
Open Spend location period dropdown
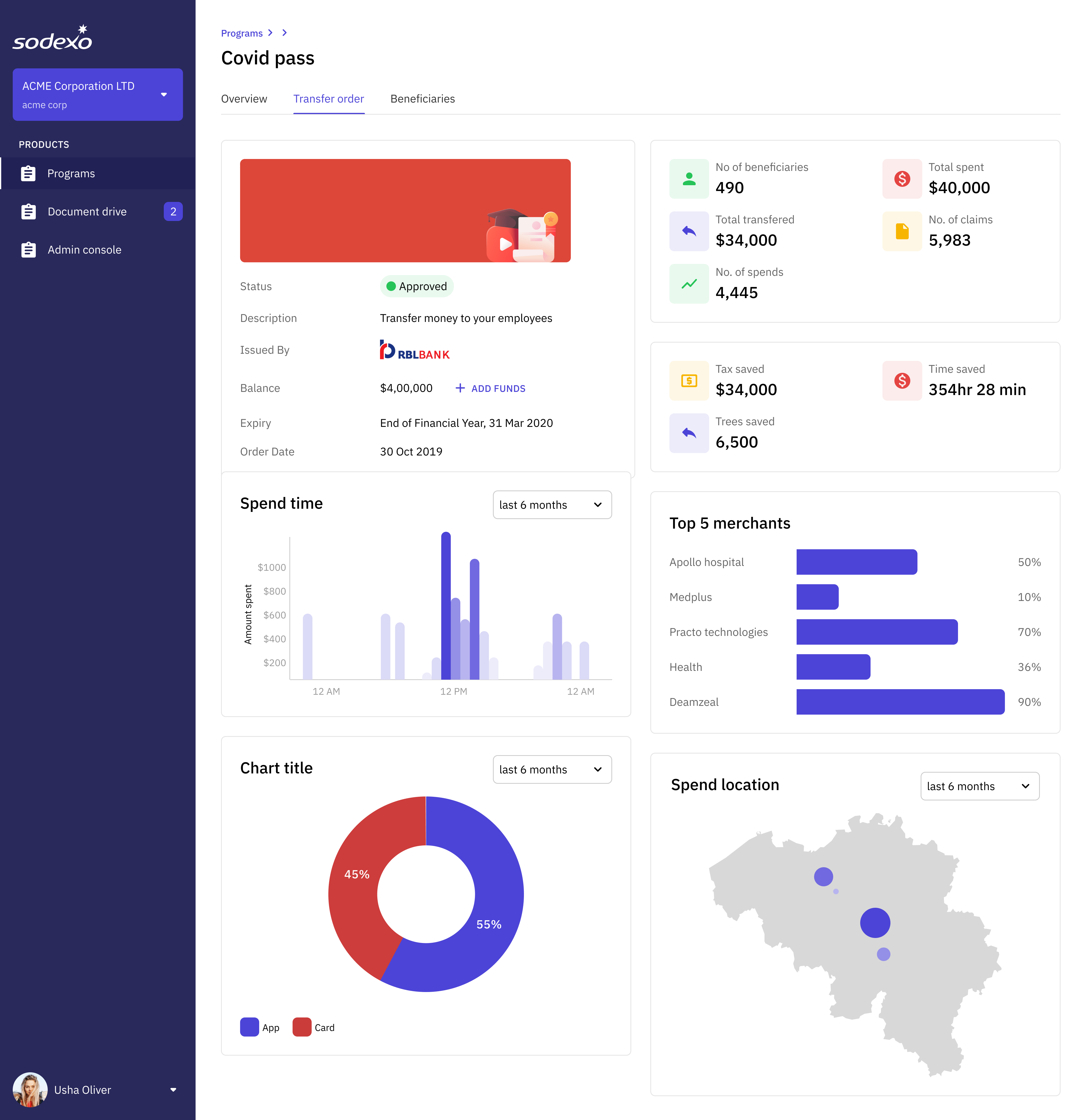[979, 786]
